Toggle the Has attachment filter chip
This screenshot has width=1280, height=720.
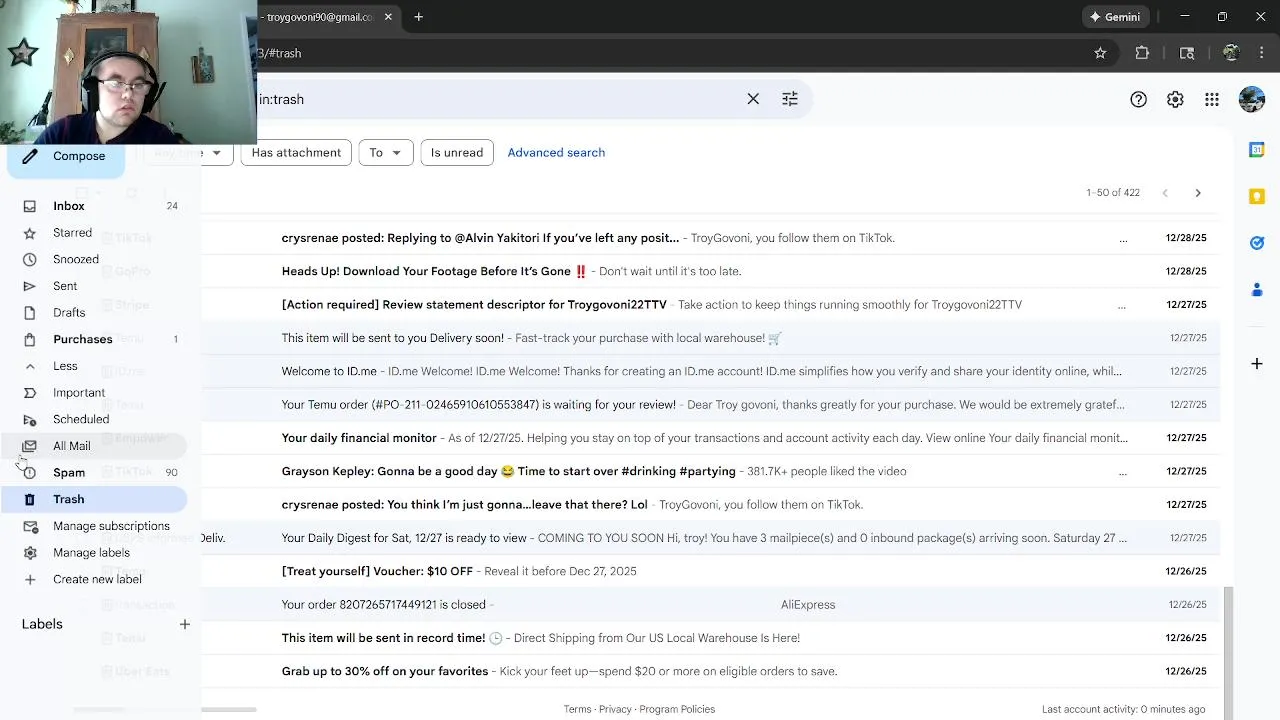pos(296,153)
